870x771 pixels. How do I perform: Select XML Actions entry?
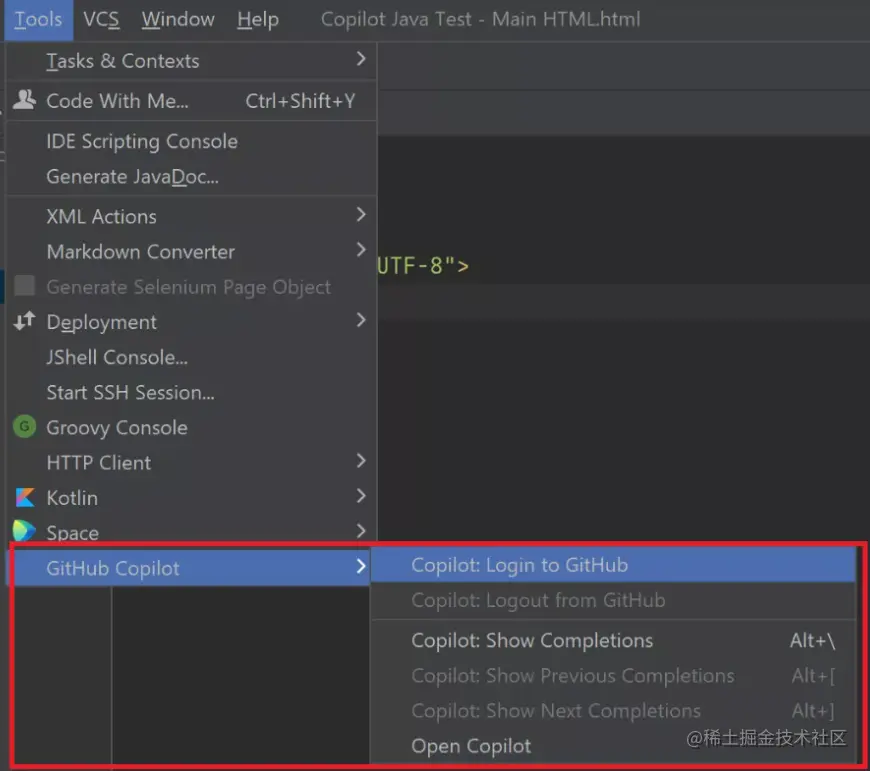(191, 216)
